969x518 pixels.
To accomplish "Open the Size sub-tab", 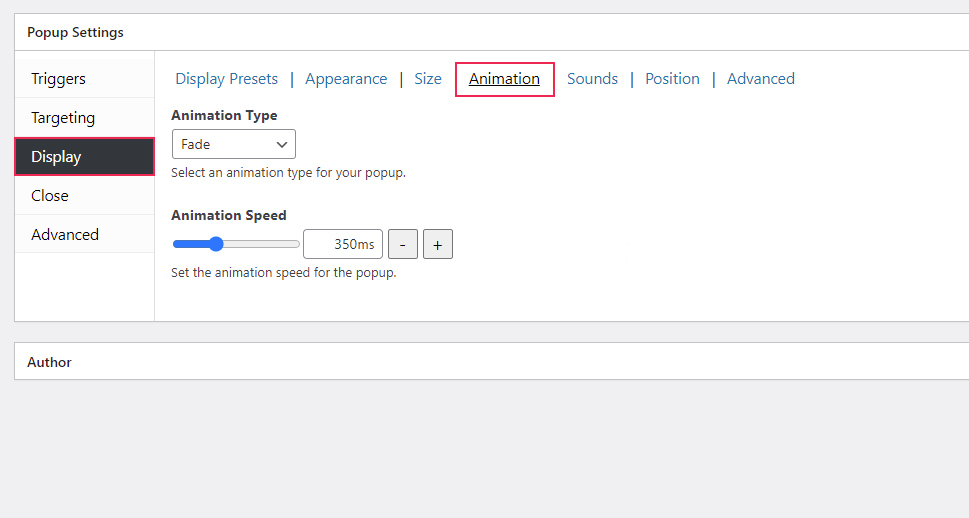I will 428,79.
